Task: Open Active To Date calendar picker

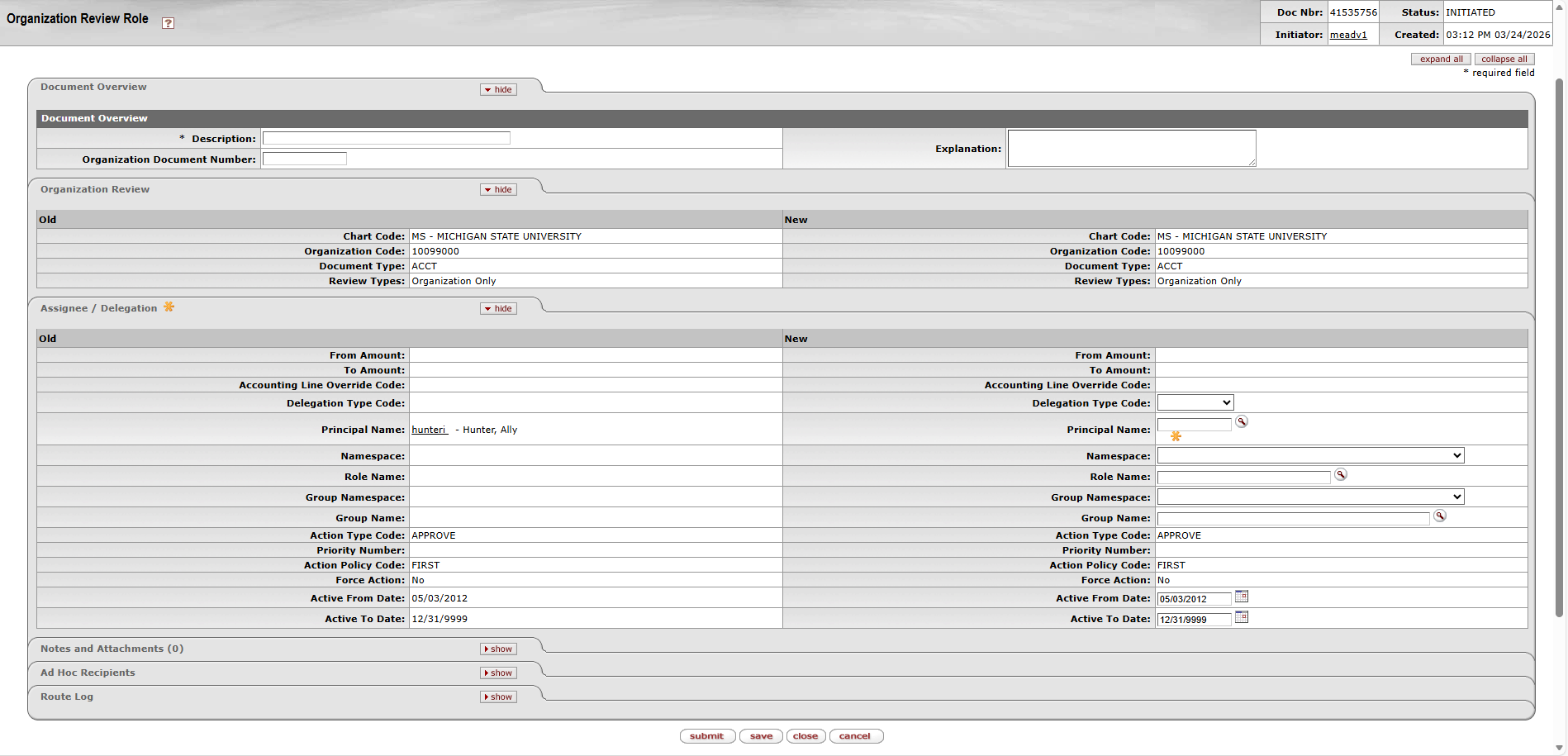Action: [1241, 618]
